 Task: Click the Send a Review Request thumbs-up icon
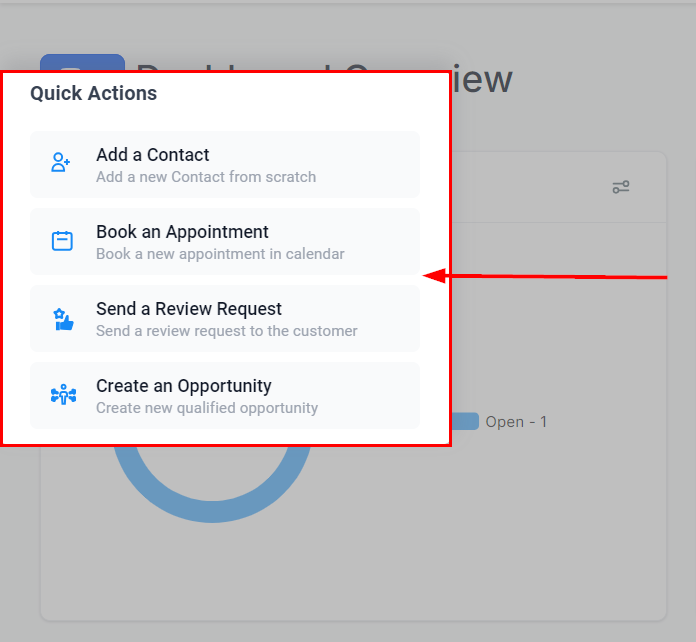[63, 319]
